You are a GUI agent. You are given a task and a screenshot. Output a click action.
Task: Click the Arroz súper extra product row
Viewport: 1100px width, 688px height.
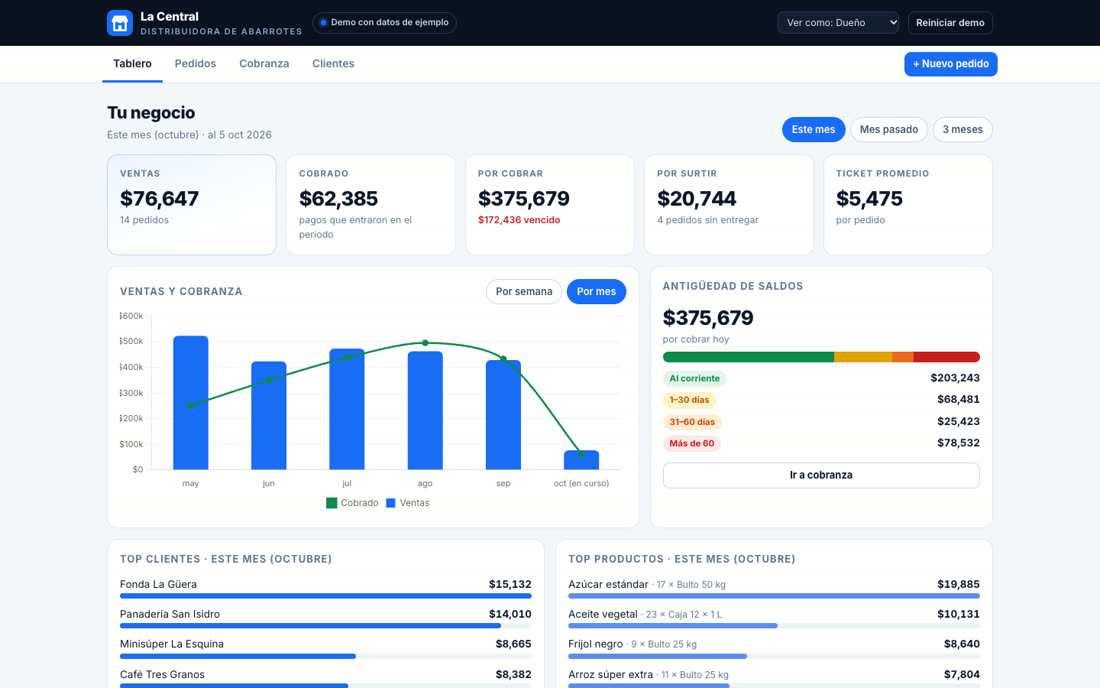pos(774,678)
